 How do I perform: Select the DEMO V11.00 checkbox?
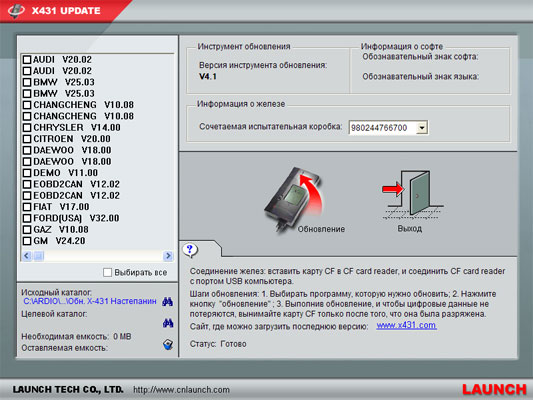point(27,173)
